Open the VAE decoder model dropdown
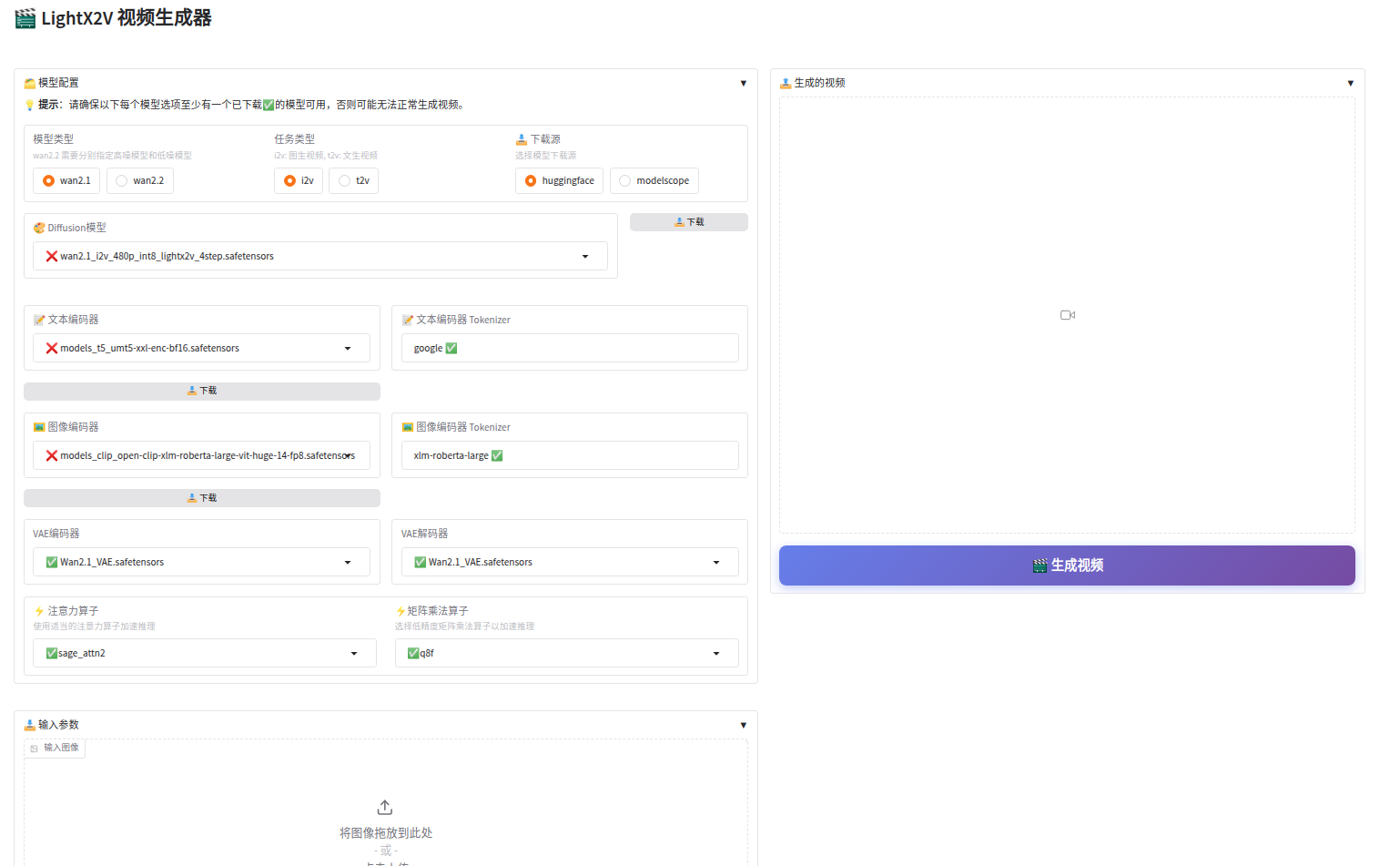 tap(716, 563)
